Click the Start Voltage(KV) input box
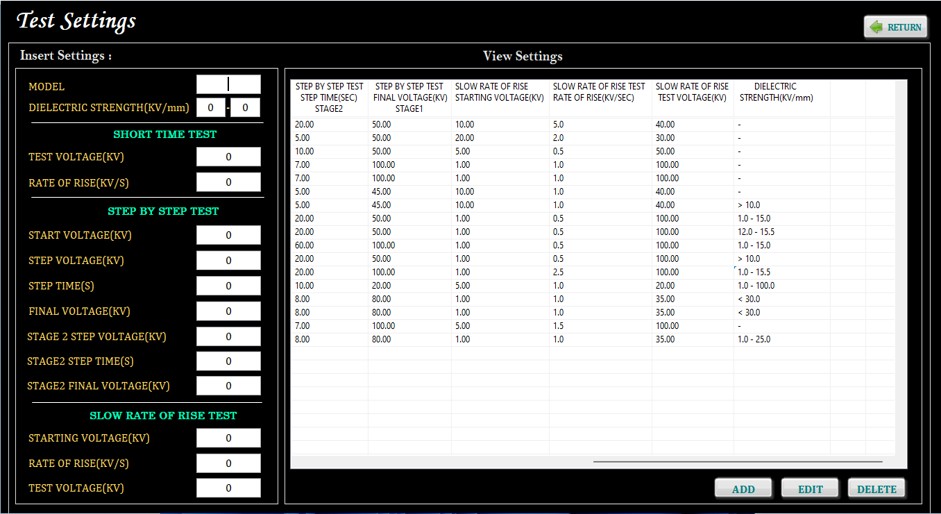This screenshot has width=941, height=514. [x=228, y=235]
